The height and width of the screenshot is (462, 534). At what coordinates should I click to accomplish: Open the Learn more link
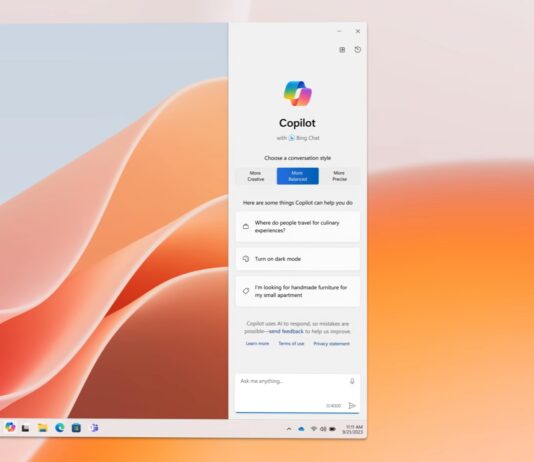tap(257, 344)
